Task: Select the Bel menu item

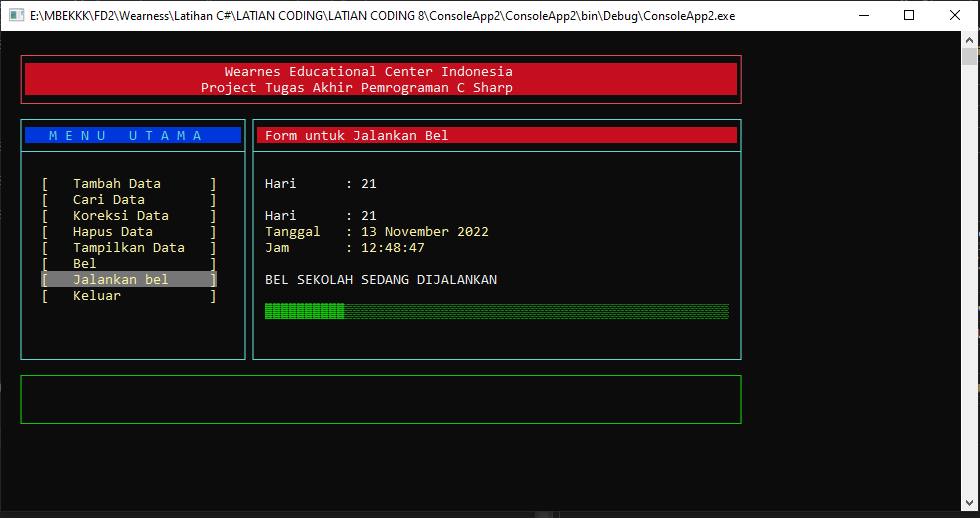Action: coord(85,264)
